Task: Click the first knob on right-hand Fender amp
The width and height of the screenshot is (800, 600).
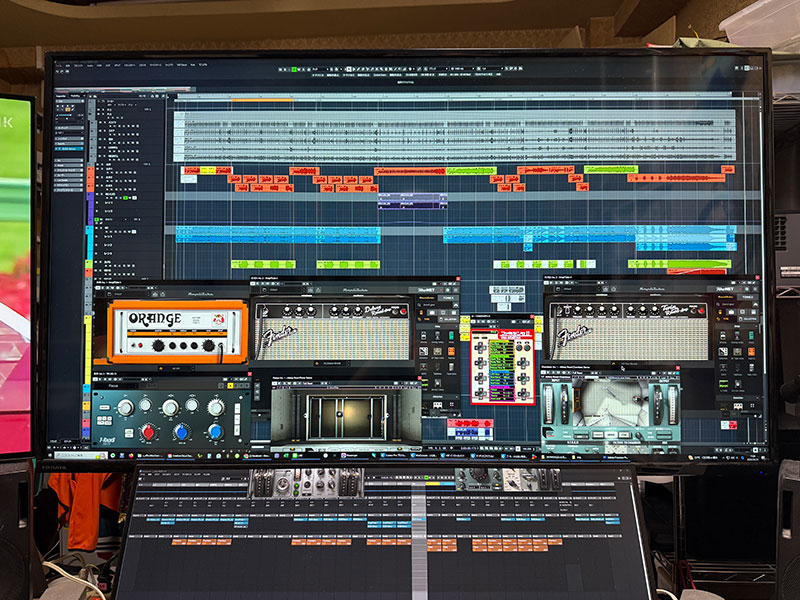Action: pyautogui.click(x=577, y=310)
